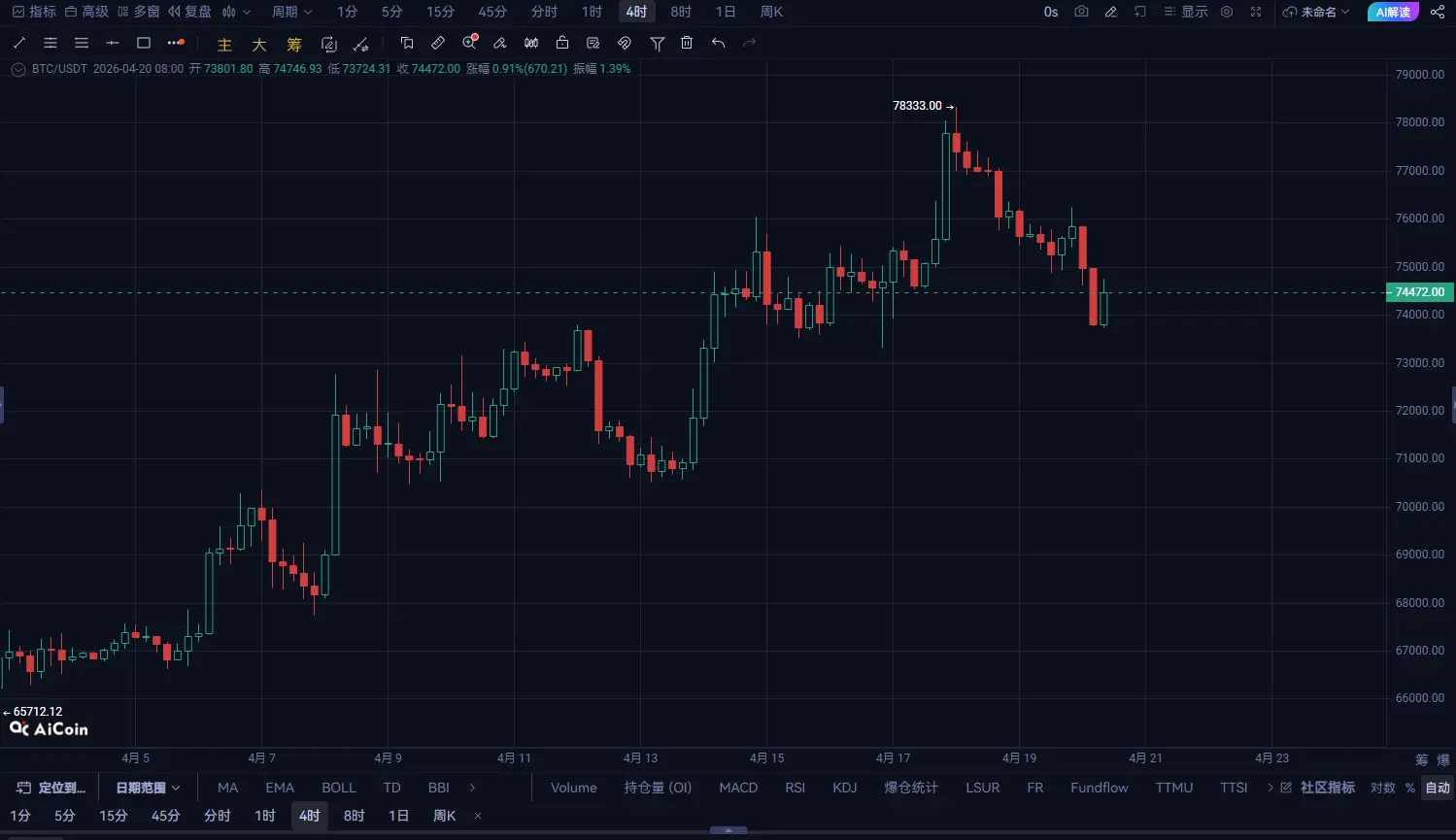Collapse the BTC/USDT legend with chevron
The height and width of the screenshot is (840, 1456).
[x=17, y=69]
